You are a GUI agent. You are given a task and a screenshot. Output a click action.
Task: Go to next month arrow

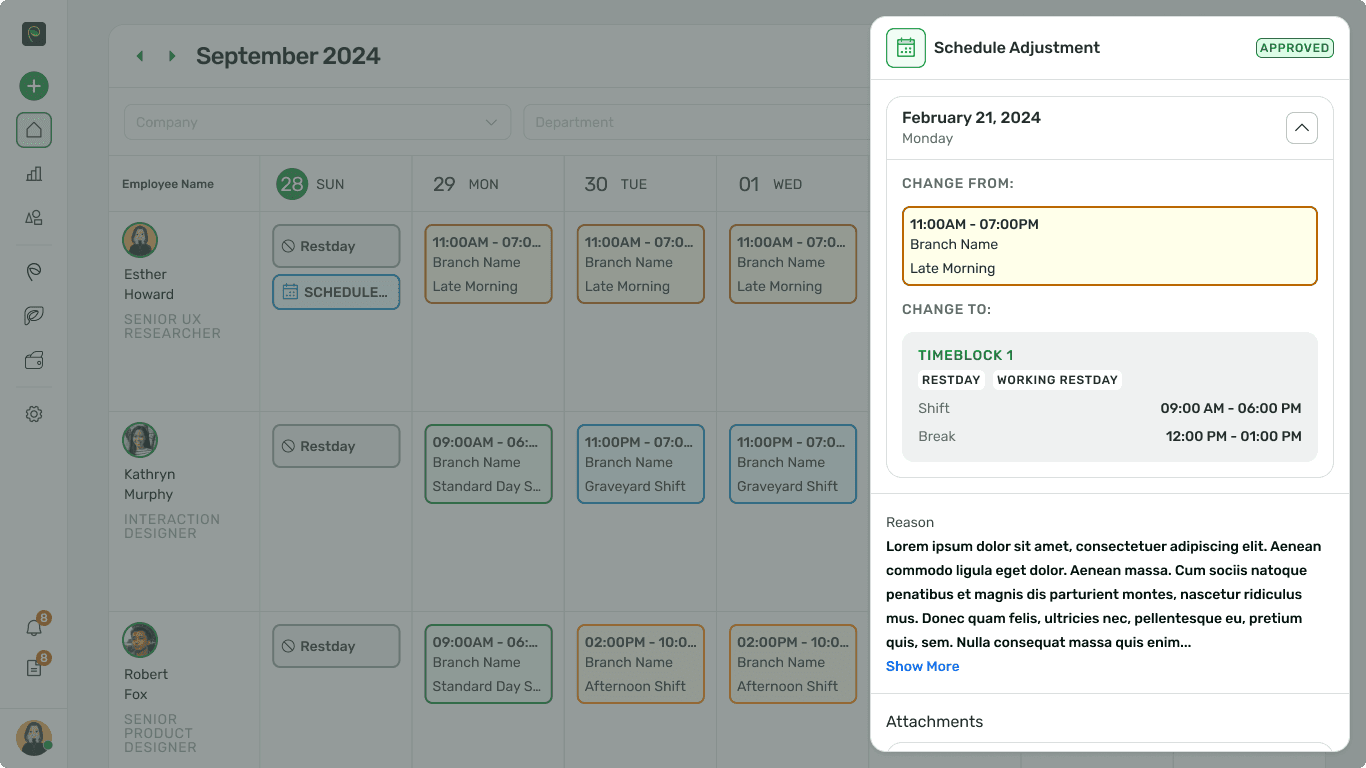[172, 56]
